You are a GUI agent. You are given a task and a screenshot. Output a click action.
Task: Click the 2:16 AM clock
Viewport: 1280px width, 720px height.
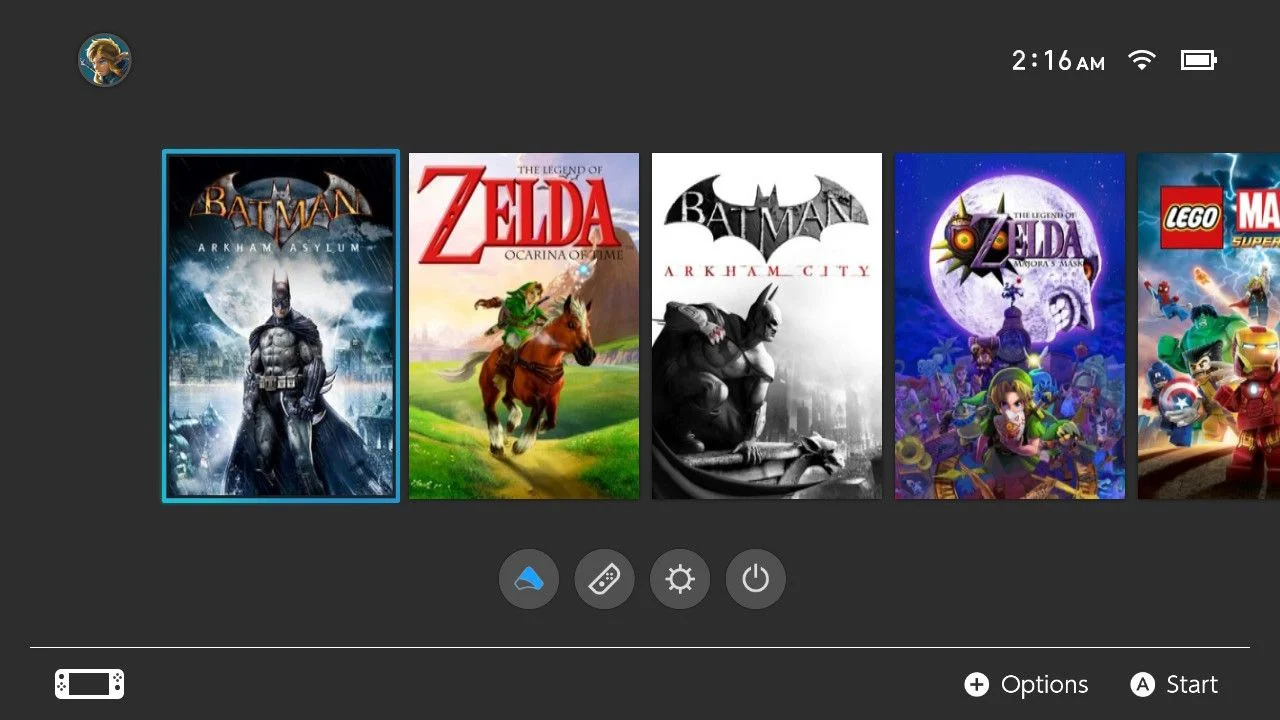[x=1058, y=61]
